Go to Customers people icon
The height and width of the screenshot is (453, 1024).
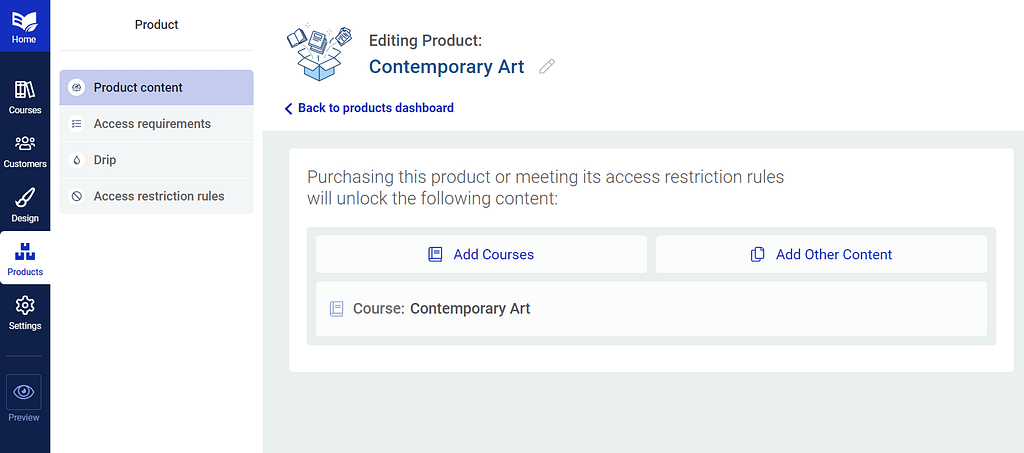coord(25,151)
